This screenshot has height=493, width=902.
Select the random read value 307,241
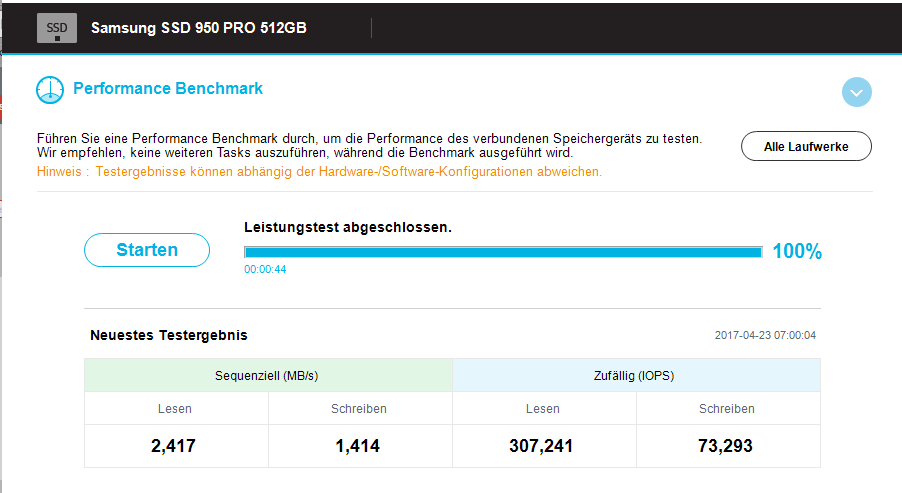click(x=541, y=446)
